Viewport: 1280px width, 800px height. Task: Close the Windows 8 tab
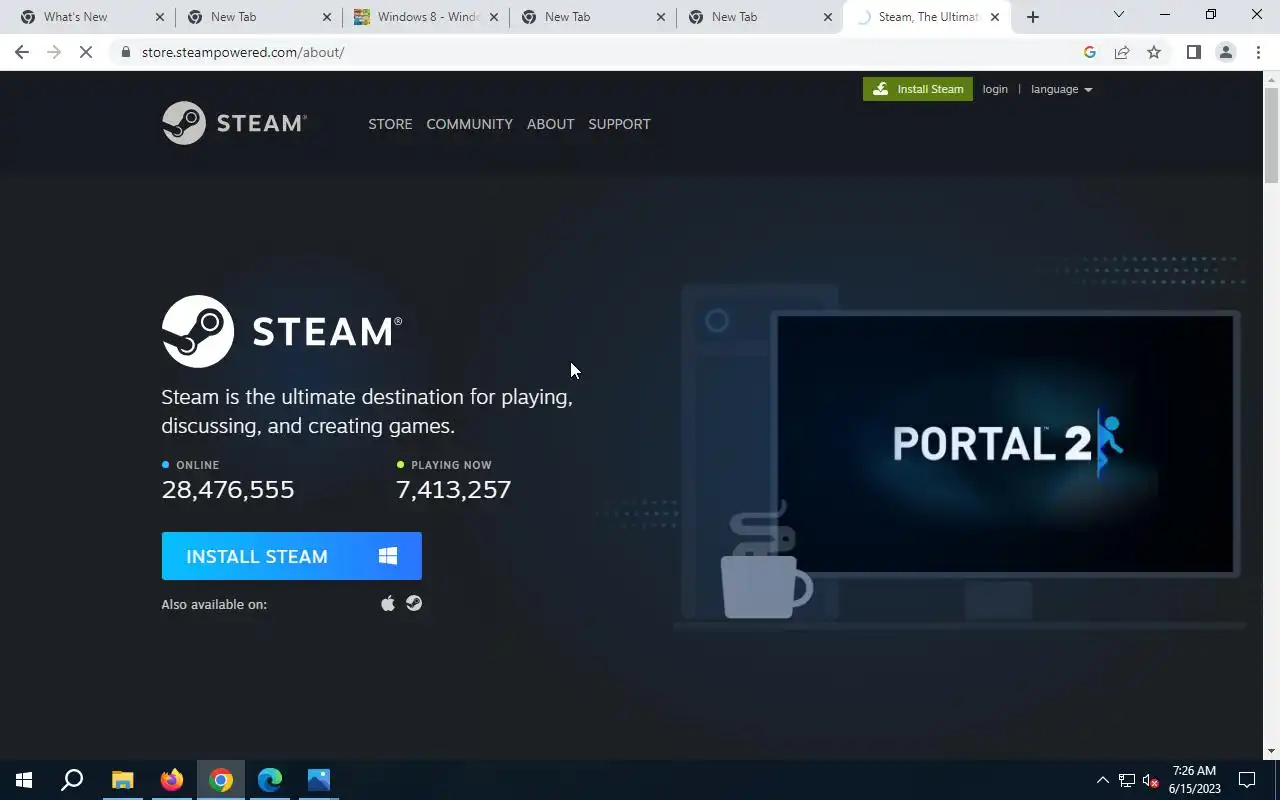point(493,17)
